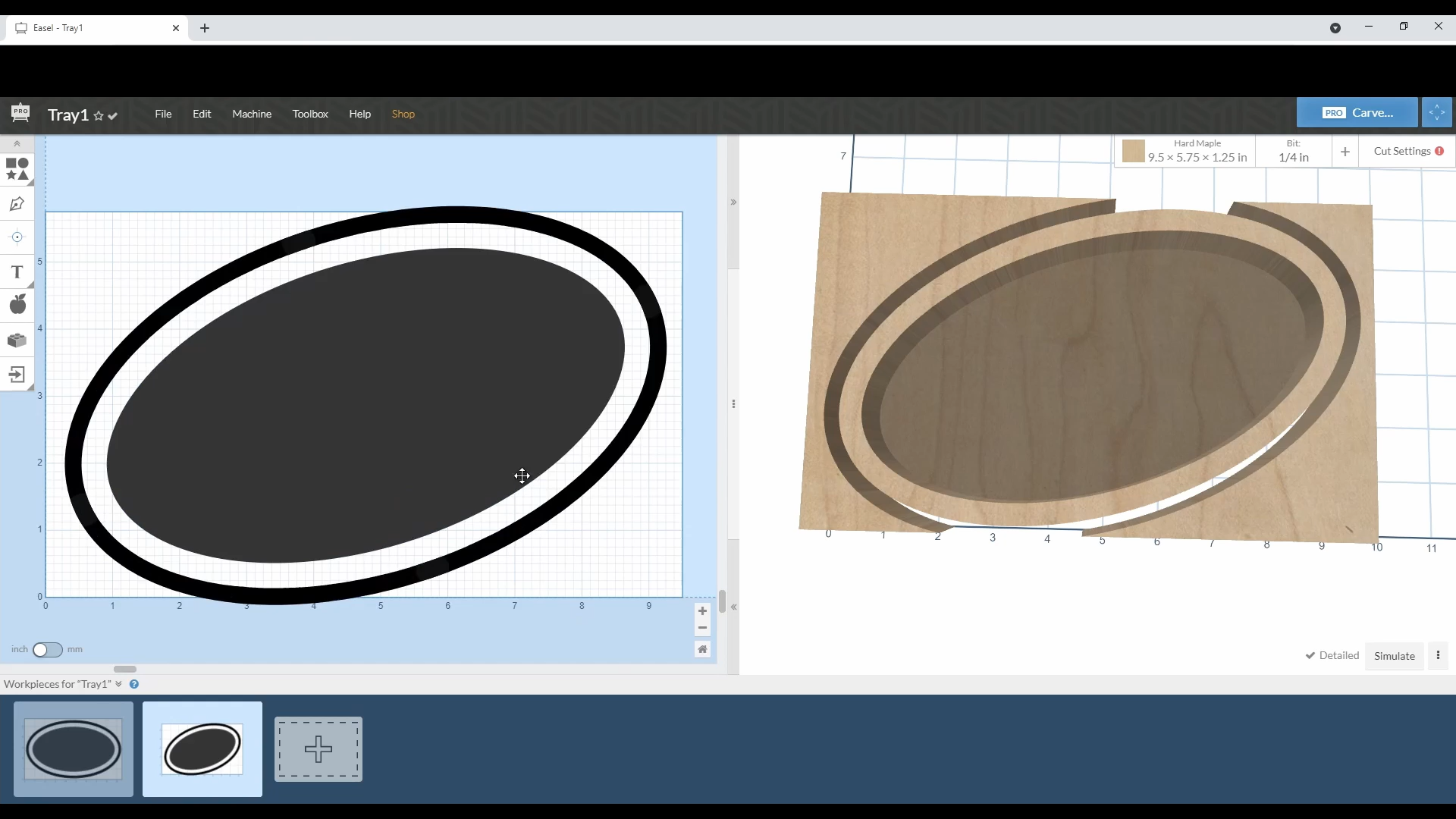Viewport: 1456px width, 819px height.
Task: Click the Simulate button in preview
Action: 1394,655
